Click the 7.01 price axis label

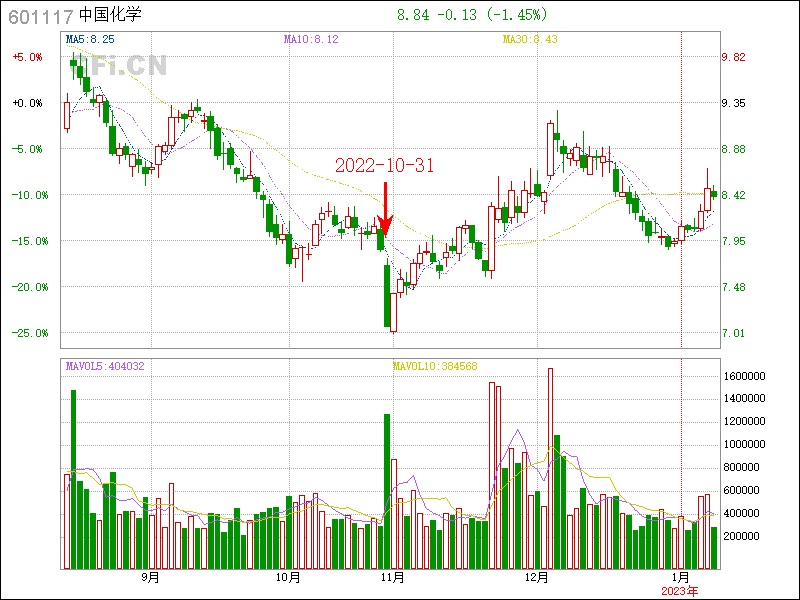[x=734, y=333]
